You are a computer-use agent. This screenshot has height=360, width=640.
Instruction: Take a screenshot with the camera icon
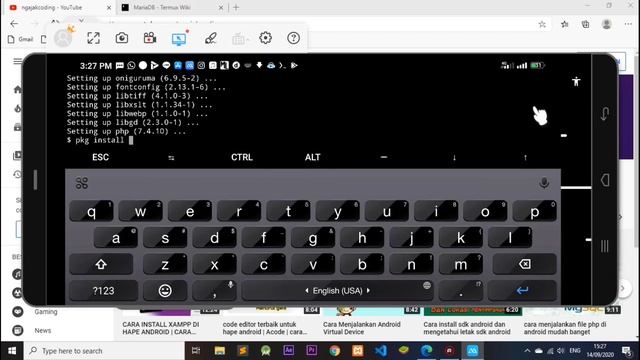pos(122,38)
